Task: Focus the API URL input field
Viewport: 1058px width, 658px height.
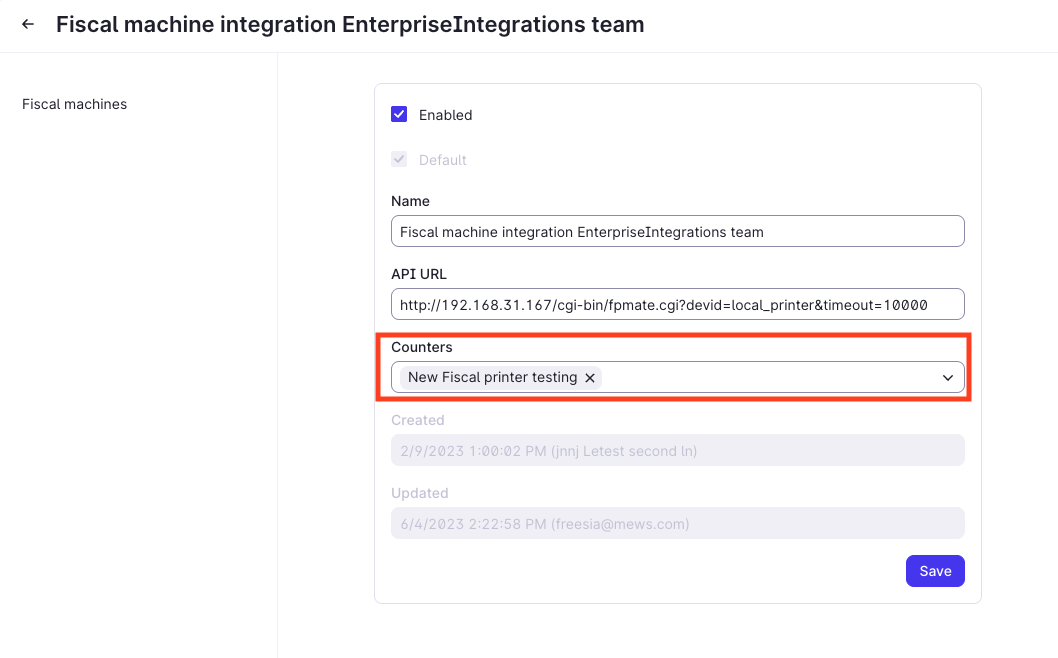Action: [x=677, y=304]
